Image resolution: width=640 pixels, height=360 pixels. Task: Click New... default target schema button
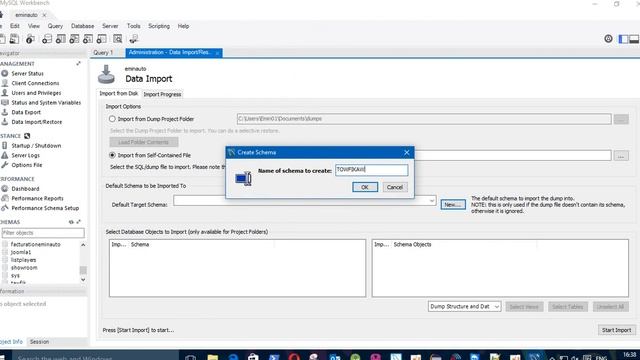[453, 204]
